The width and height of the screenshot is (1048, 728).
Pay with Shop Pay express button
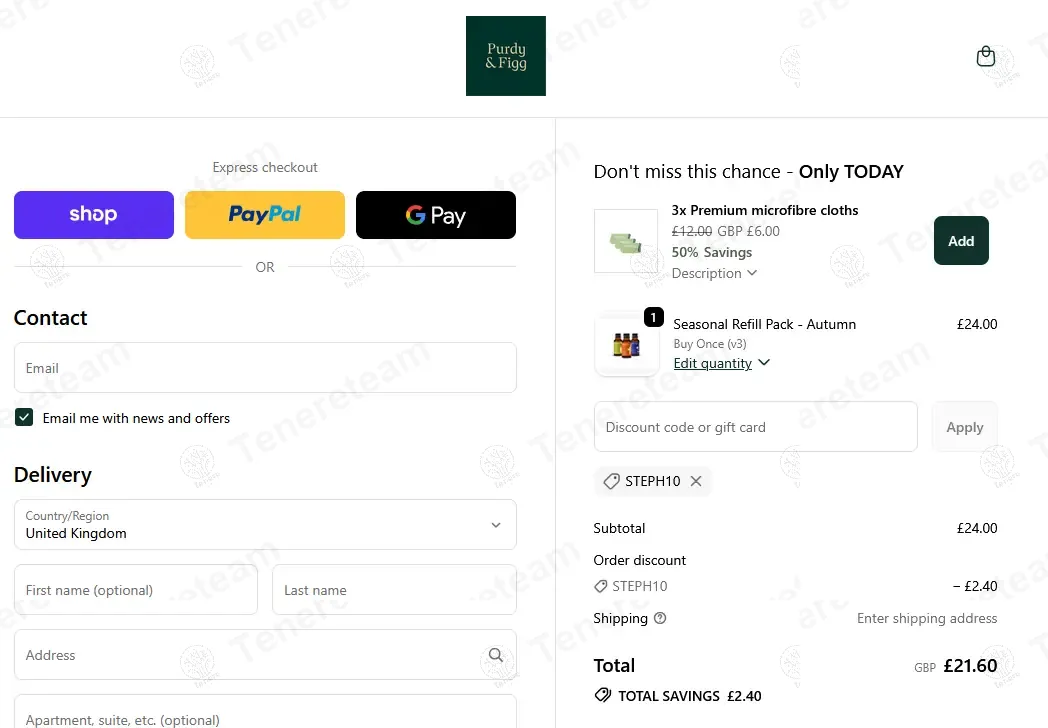point(94,215)
